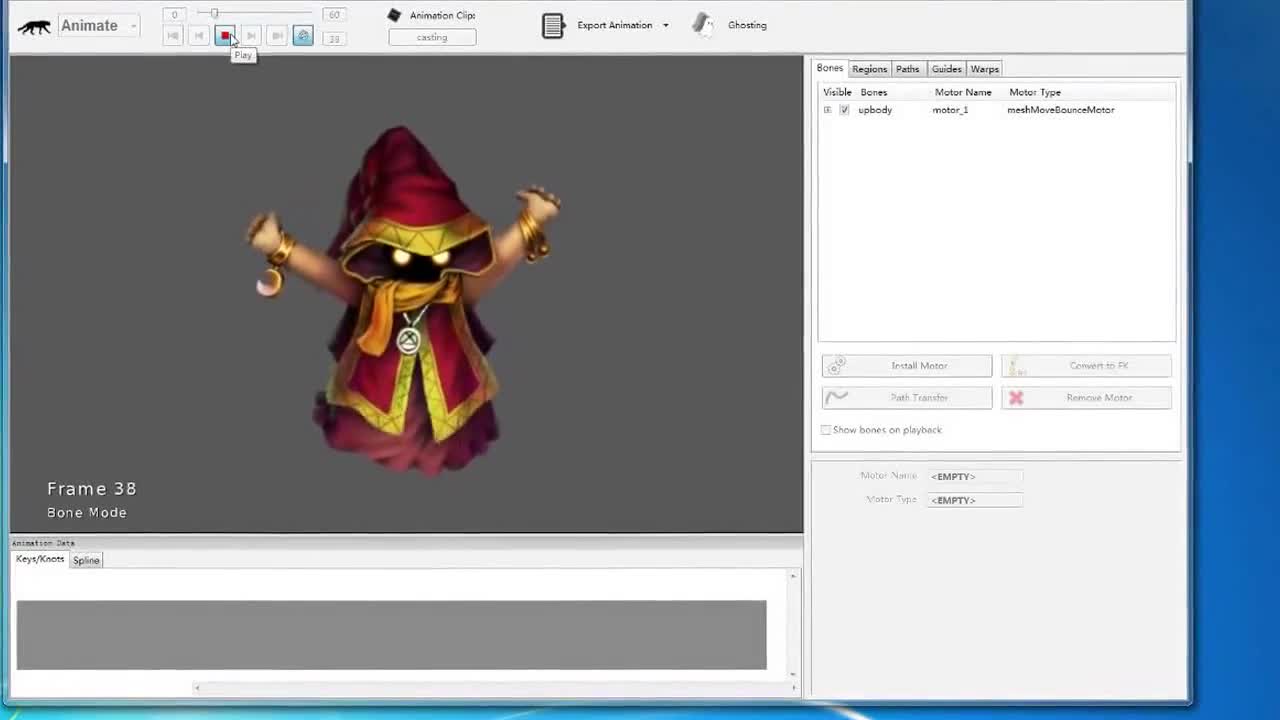Click the timeline frame slider handle
The image size is (1280, 720).
214,14
